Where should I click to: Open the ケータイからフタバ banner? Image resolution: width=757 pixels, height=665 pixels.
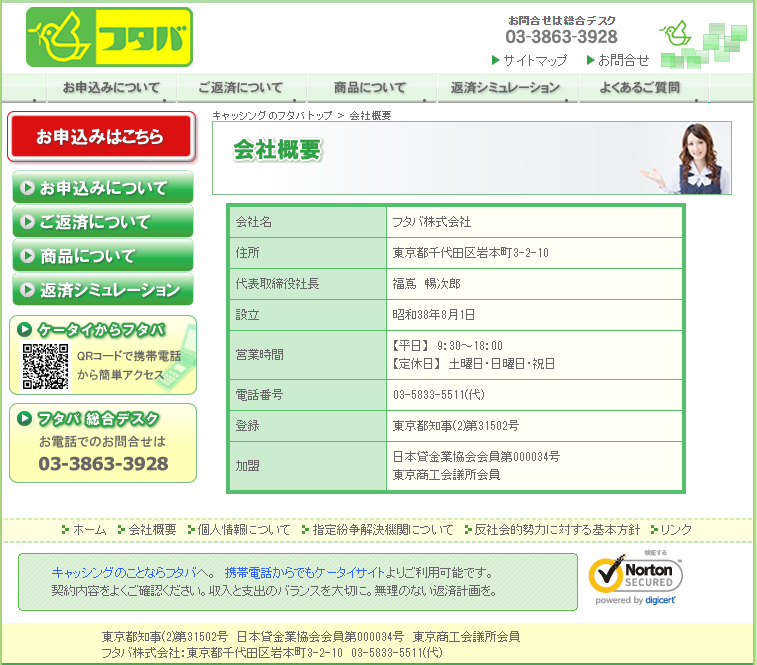tap(103, 355)
